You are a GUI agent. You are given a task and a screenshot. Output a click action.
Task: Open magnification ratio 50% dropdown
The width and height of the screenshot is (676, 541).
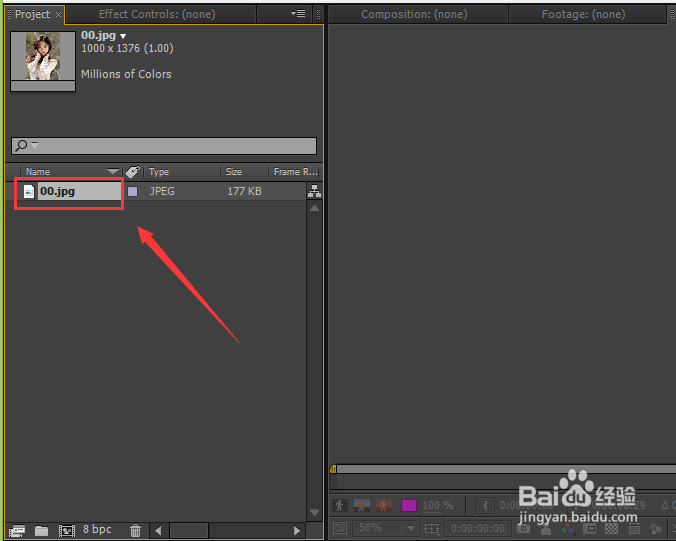385,528
